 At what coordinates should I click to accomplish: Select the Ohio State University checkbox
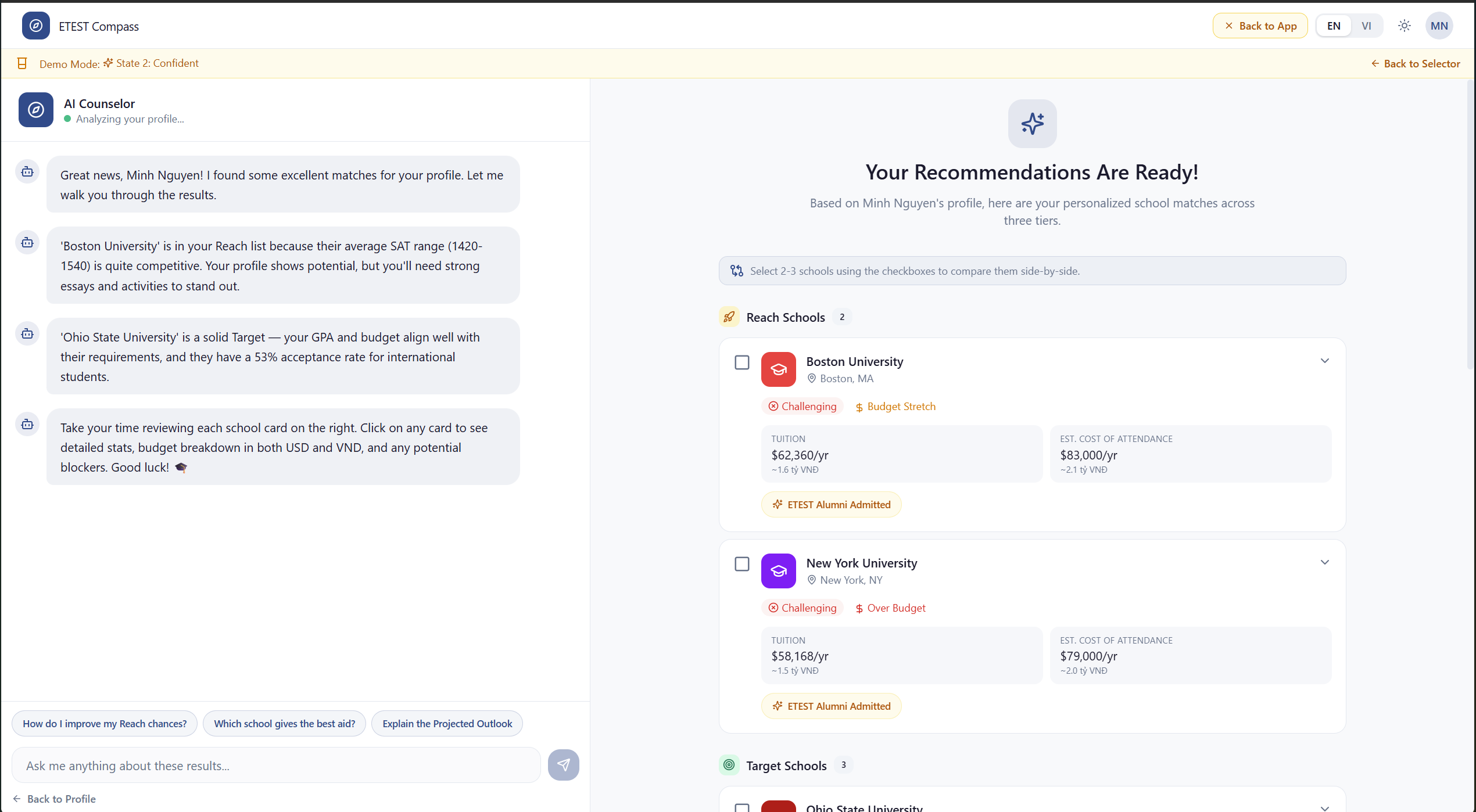coord(742,807)
